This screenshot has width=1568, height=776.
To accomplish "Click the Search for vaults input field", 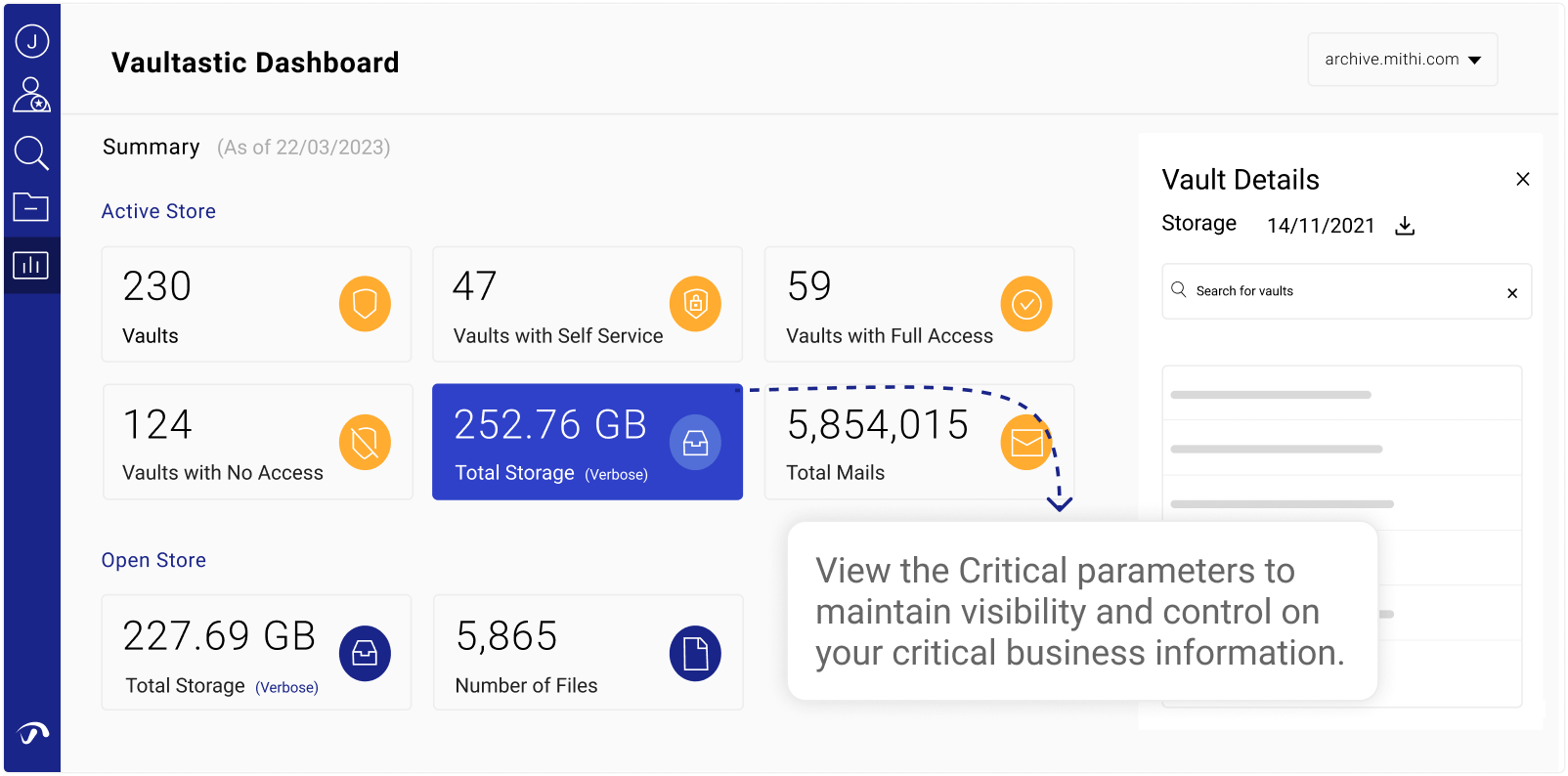I will (x=1339, y=291).
